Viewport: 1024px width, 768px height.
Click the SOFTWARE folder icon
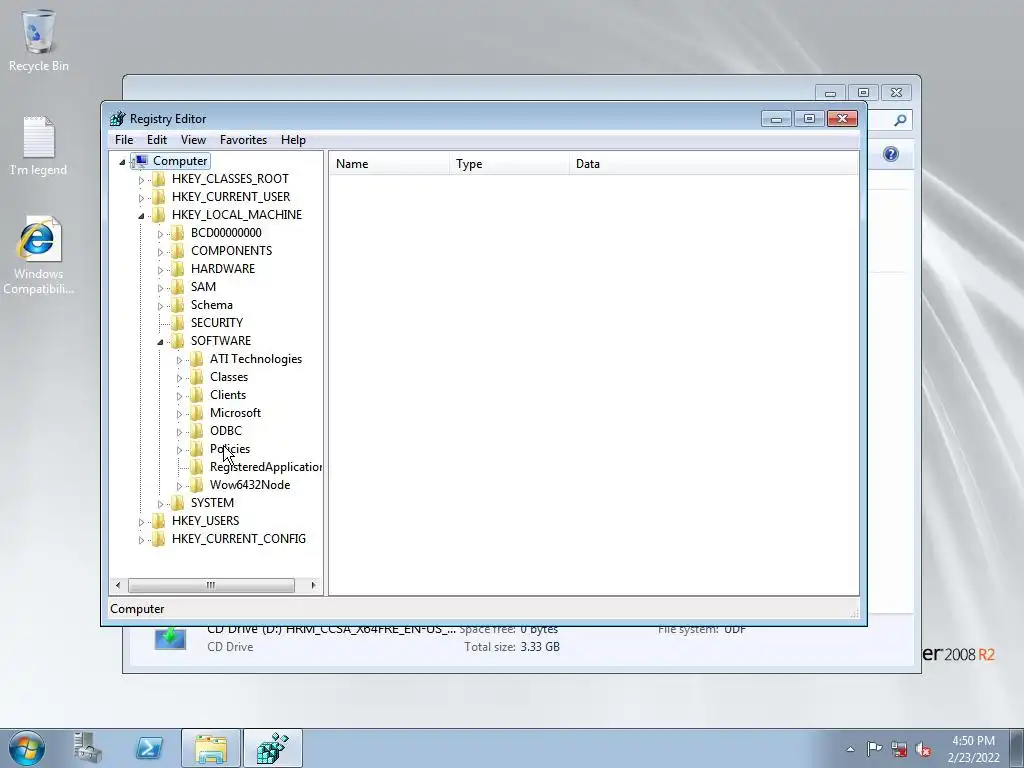(178, 341)
